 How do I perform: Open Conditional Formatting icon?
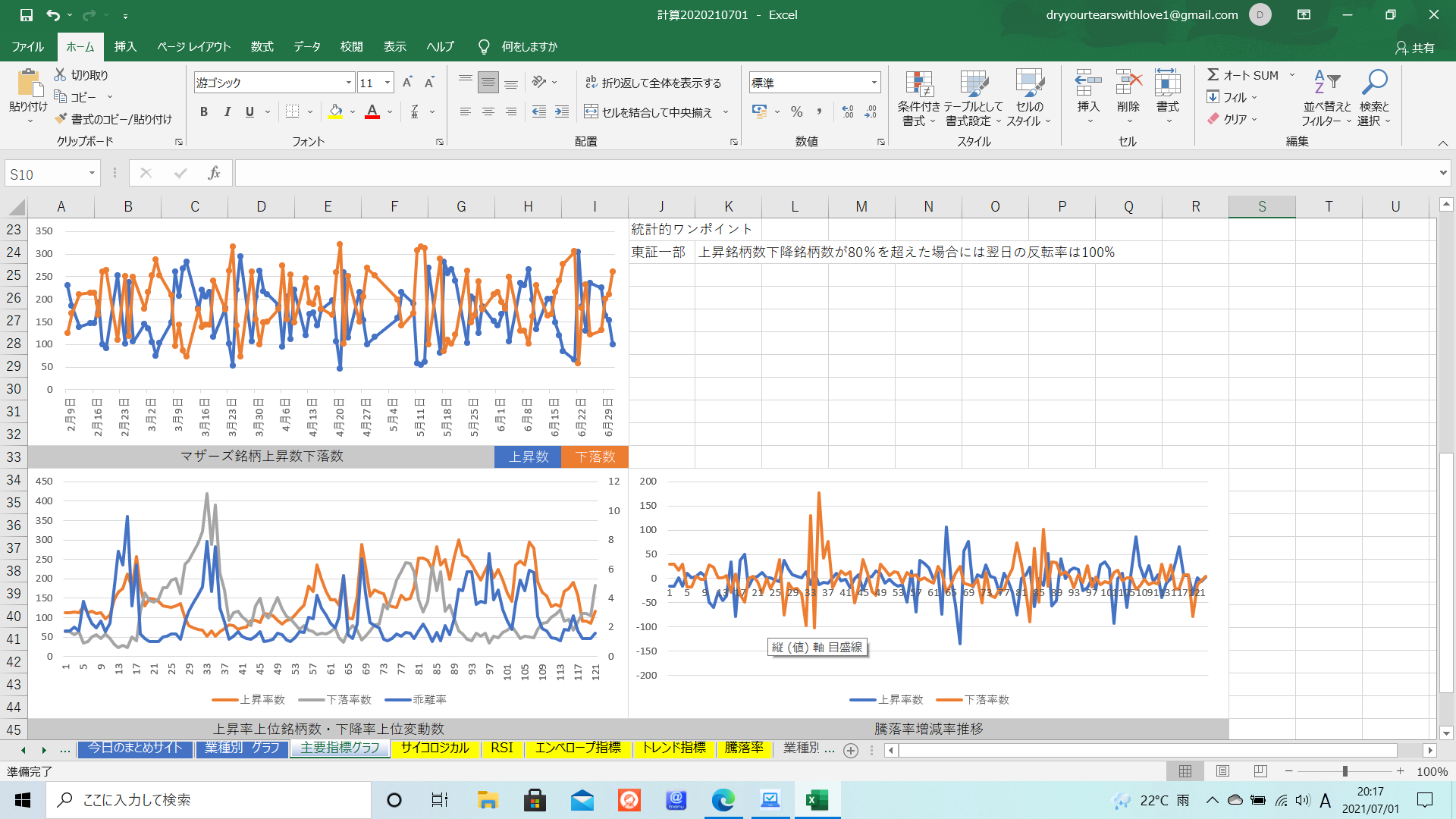[x=918, y=84]
